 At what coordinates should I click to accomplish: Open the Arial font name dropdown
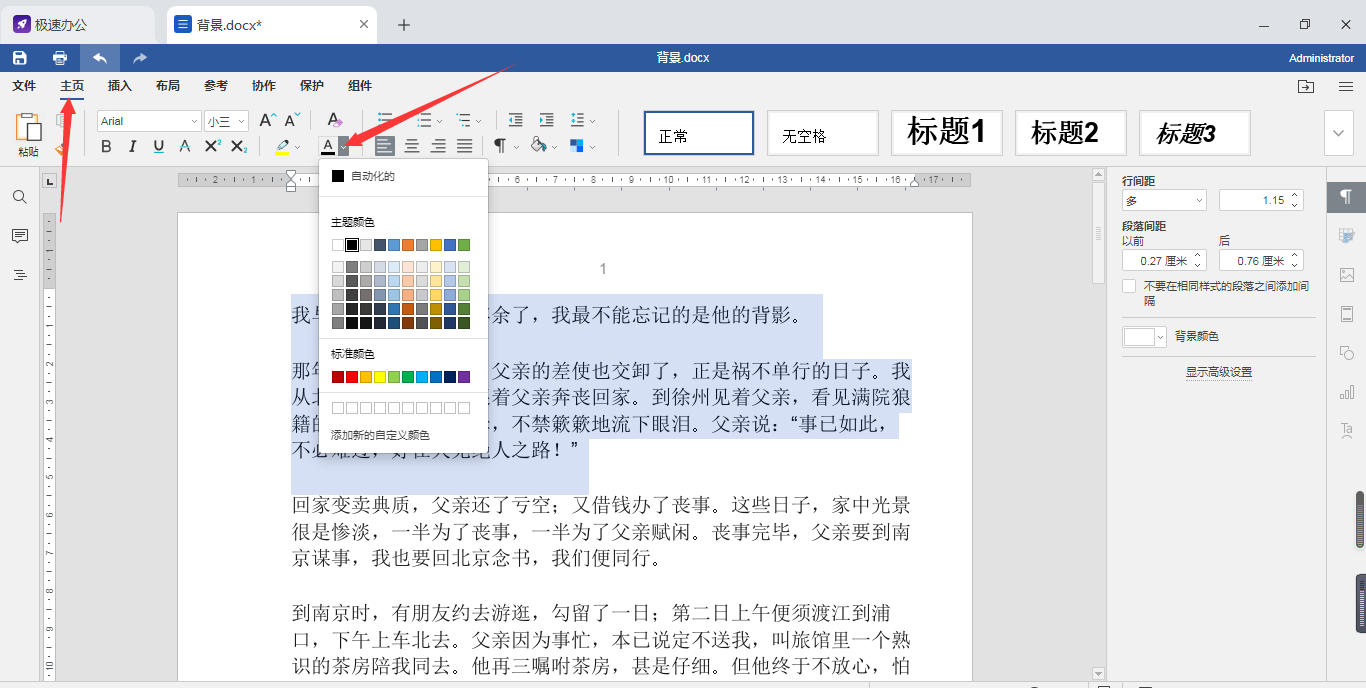pos(194,121)
